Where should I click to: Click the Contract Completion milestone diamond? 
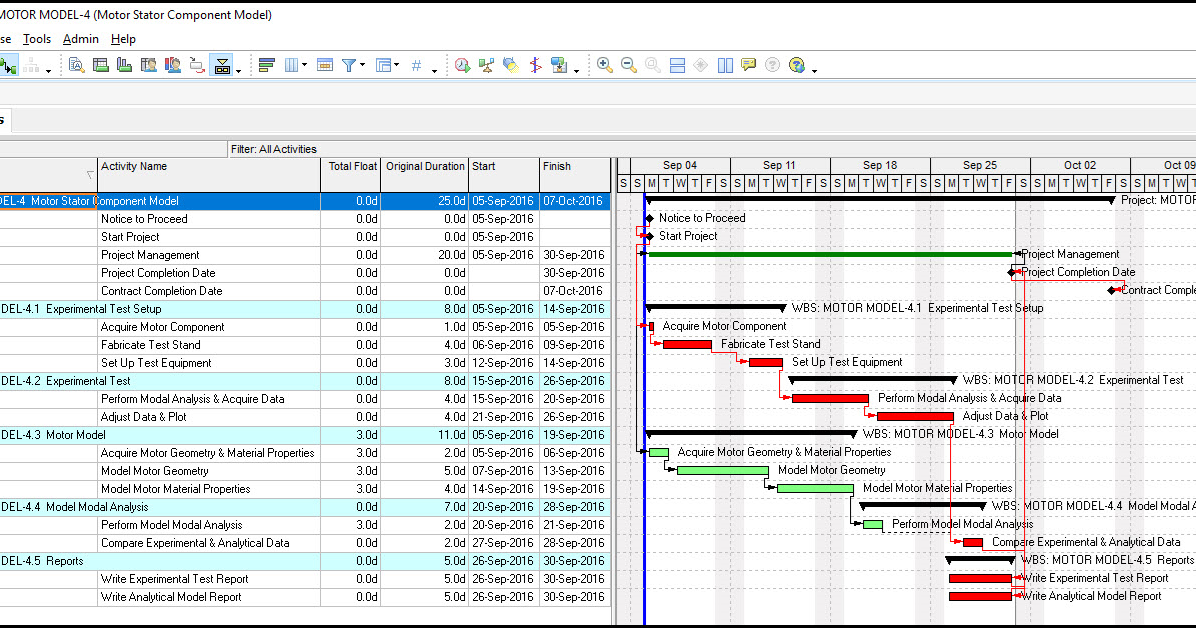1113,290
